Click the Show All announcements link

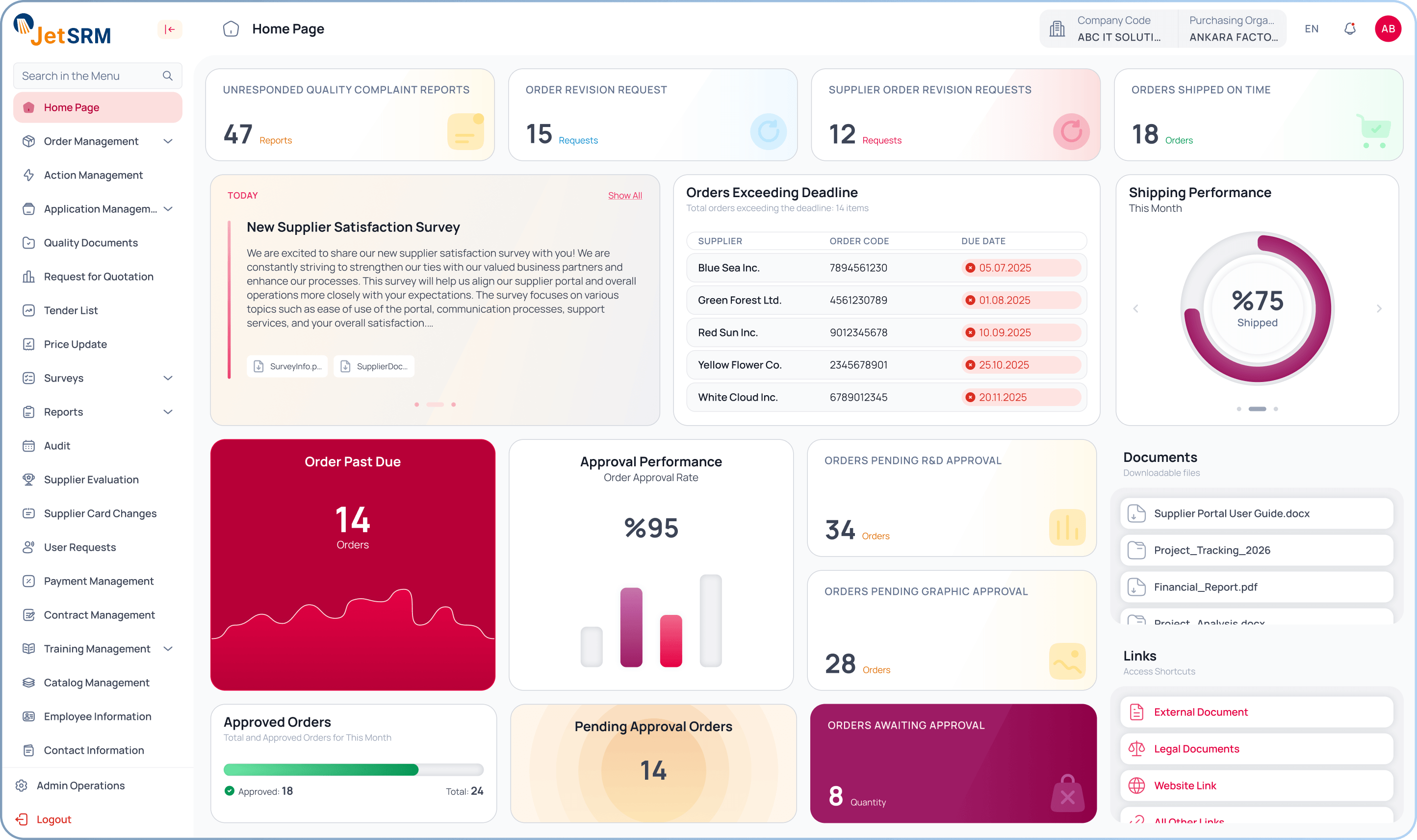(625, 195)
